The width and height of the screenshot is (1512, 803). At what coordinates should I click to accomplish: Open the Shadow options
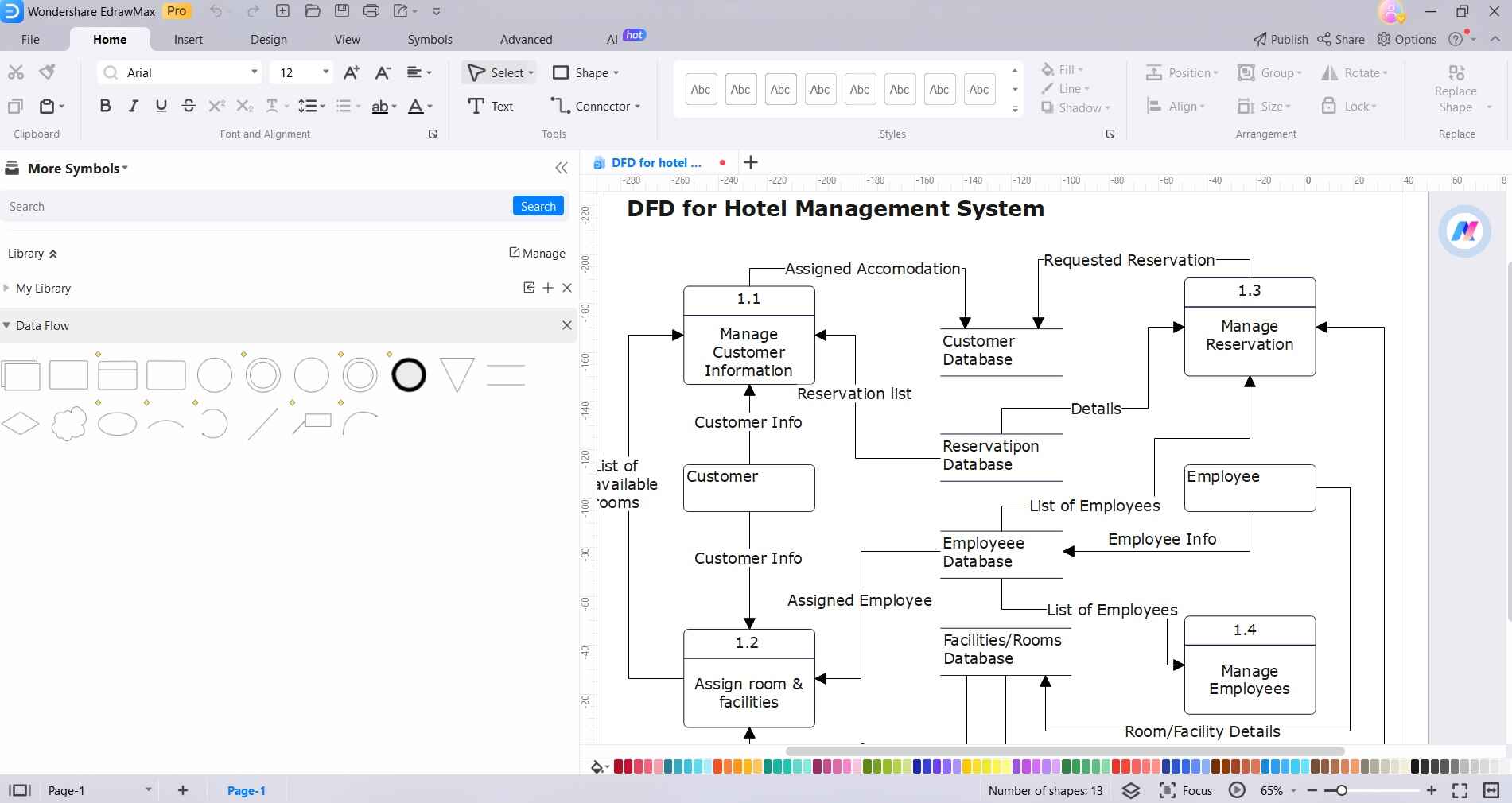click(1075, 107)
